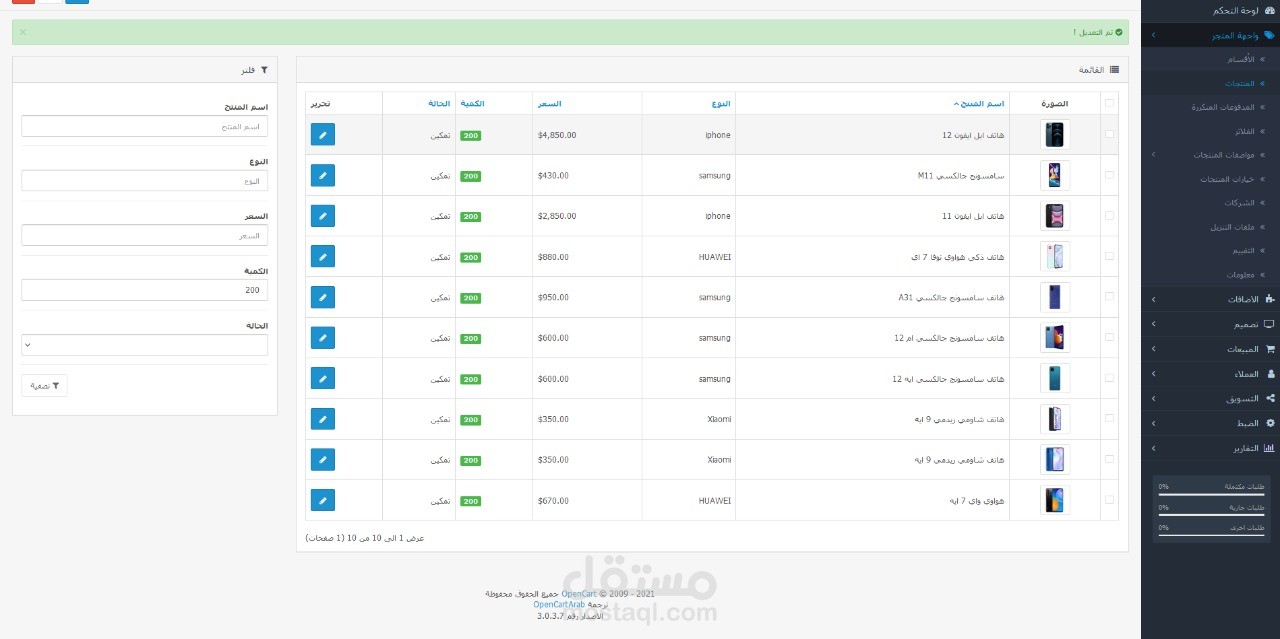Open the iPhone 12 product thumbnail
This screenshot has width=1280, height=639.
(1055, 135)
